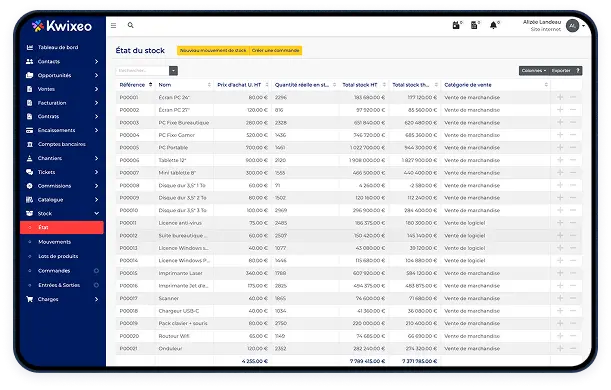Click the Commissions icon in sidebar
This screenshot has height=390, width=611.
[x=30, y=186]
